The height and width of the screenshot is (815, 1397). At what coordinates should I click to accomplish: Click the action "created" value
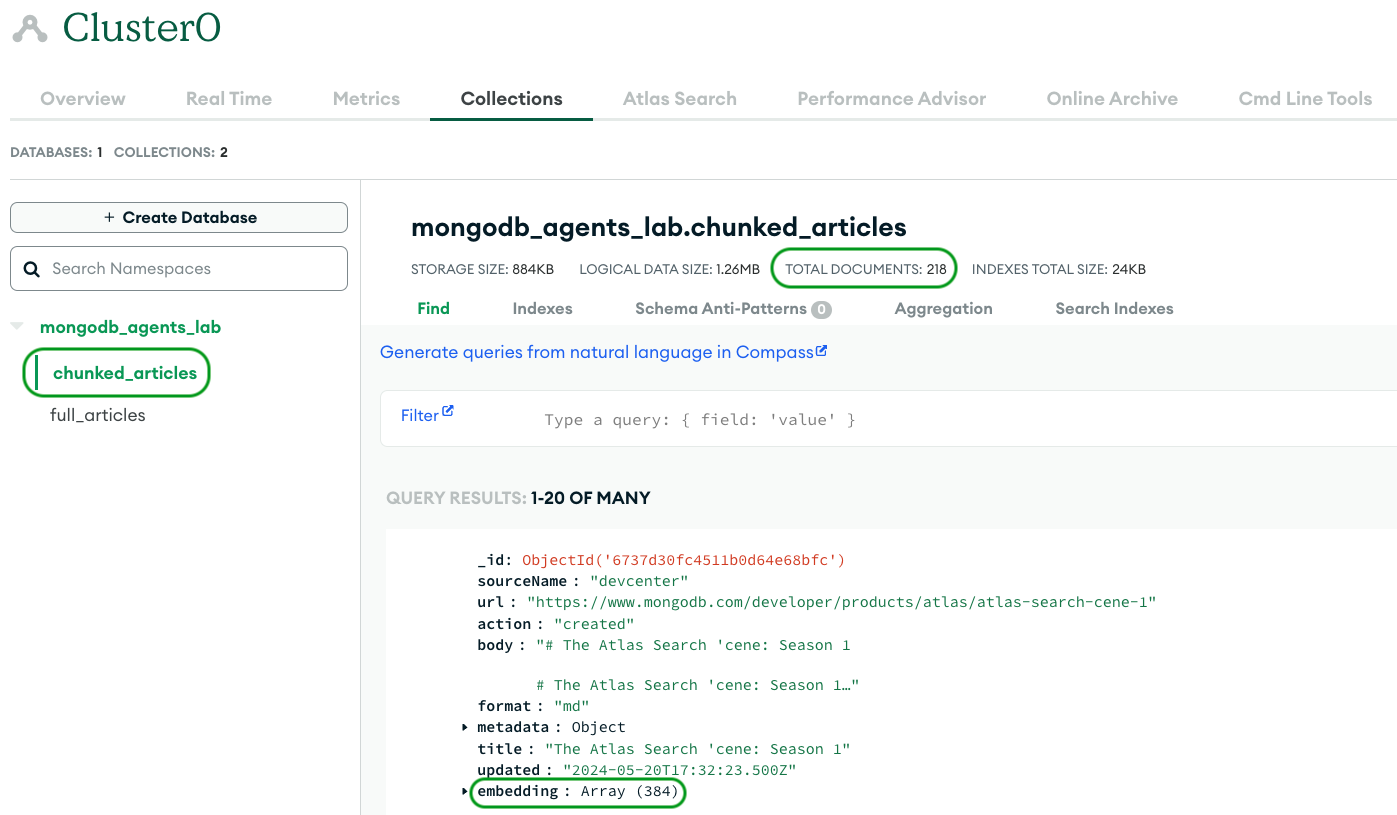(594, 624)
